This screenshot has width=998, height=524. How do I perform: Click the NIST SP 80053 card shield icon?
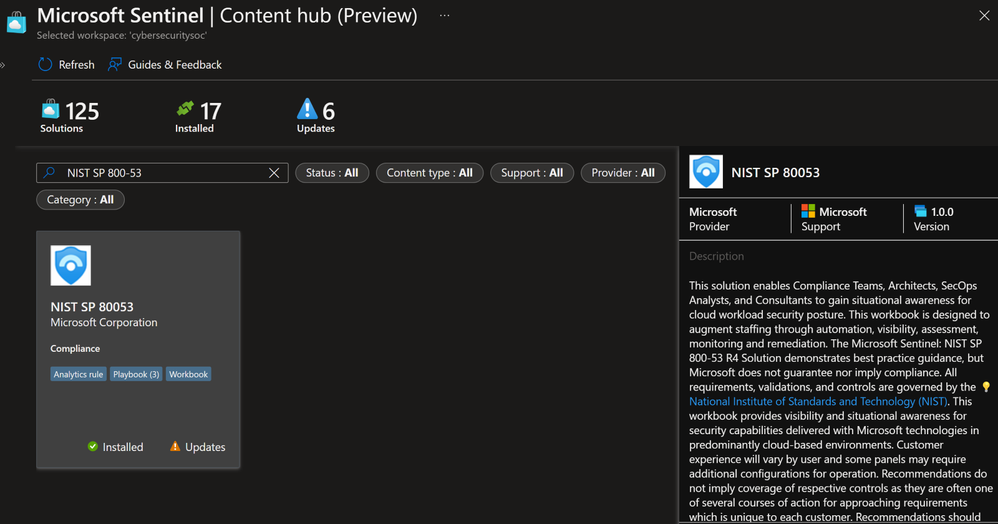71,266
